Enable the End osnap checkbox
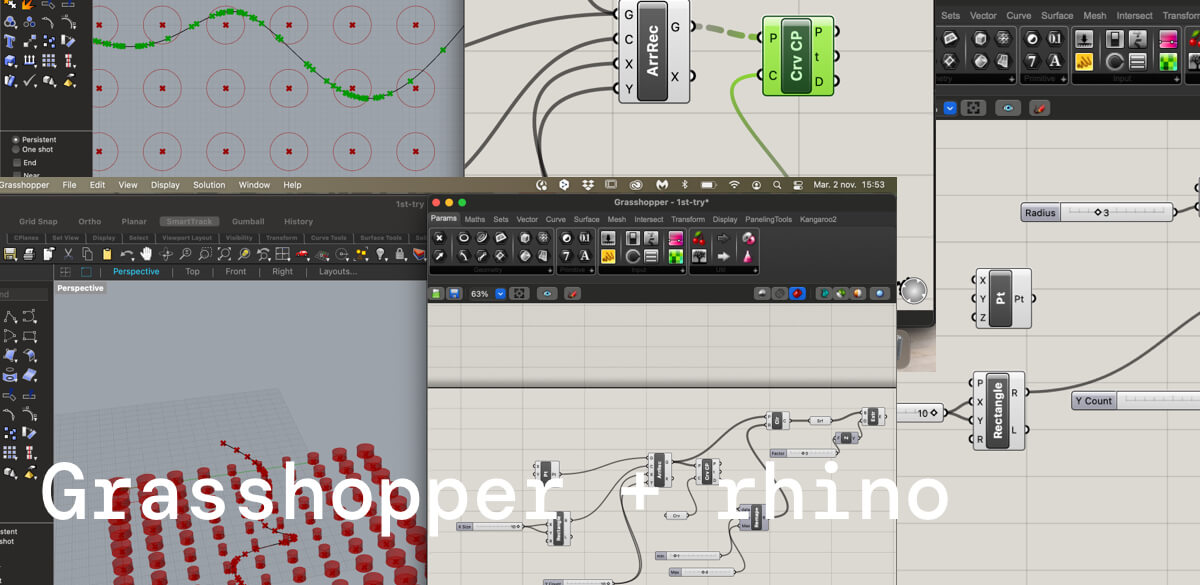The width and height of the screenshot is (1200, 585). pos(16,162)
